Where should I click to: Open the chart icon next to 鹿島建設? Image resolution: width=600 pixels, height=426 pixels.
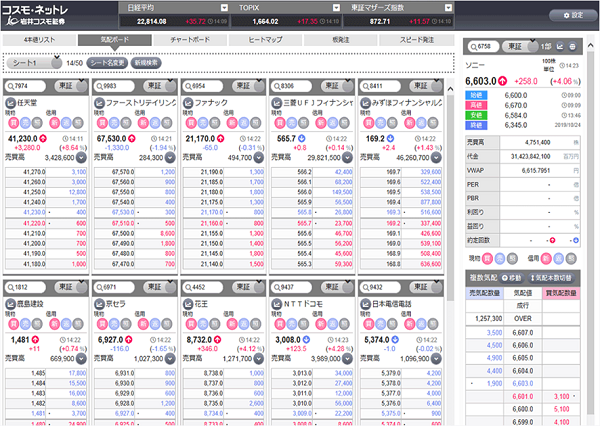click(10, 304)
